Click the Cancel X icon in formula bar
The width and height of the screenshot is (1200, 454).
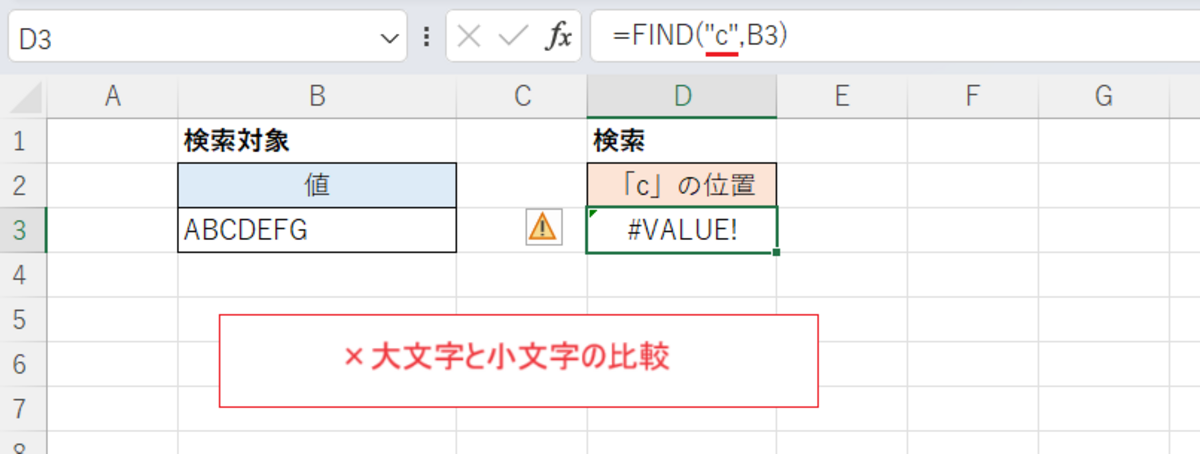[x=468, y=37]
